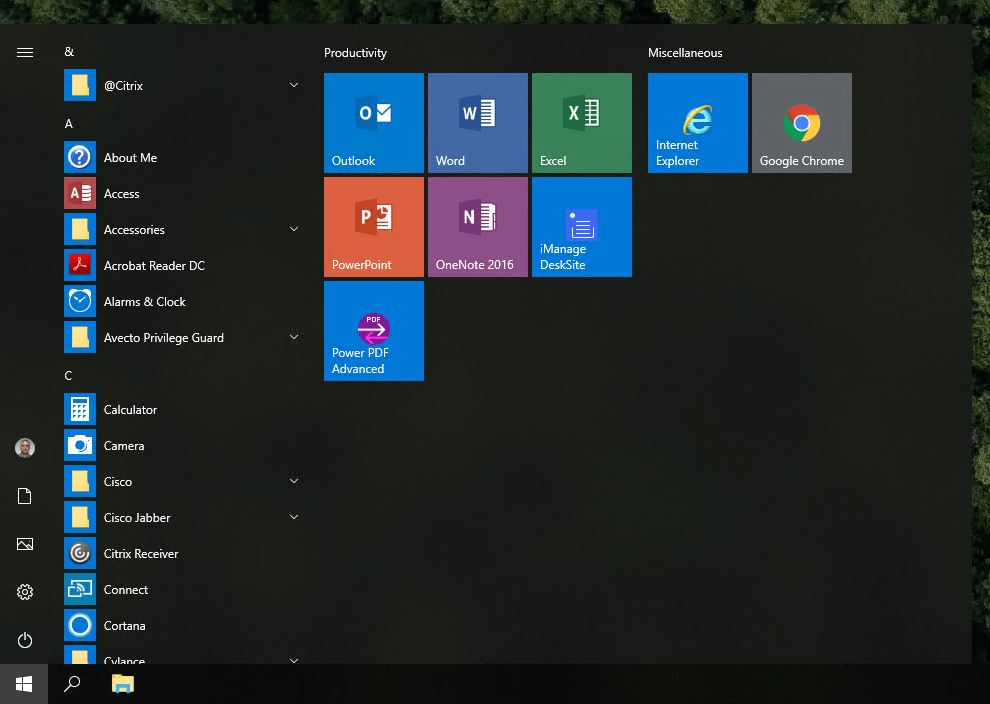Click the user account avatar

25,448
